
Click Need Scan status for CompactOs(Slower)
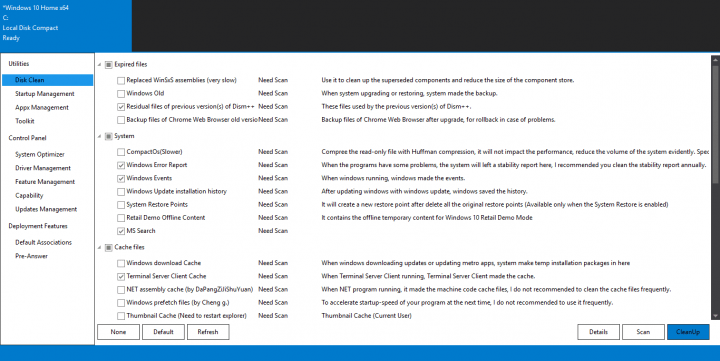click(273, 152)
